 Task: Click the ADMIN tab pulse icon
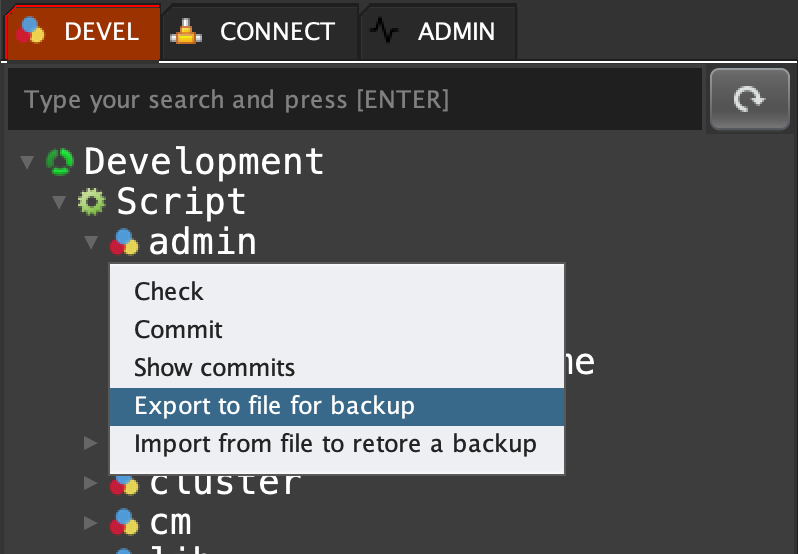(384, 31)
